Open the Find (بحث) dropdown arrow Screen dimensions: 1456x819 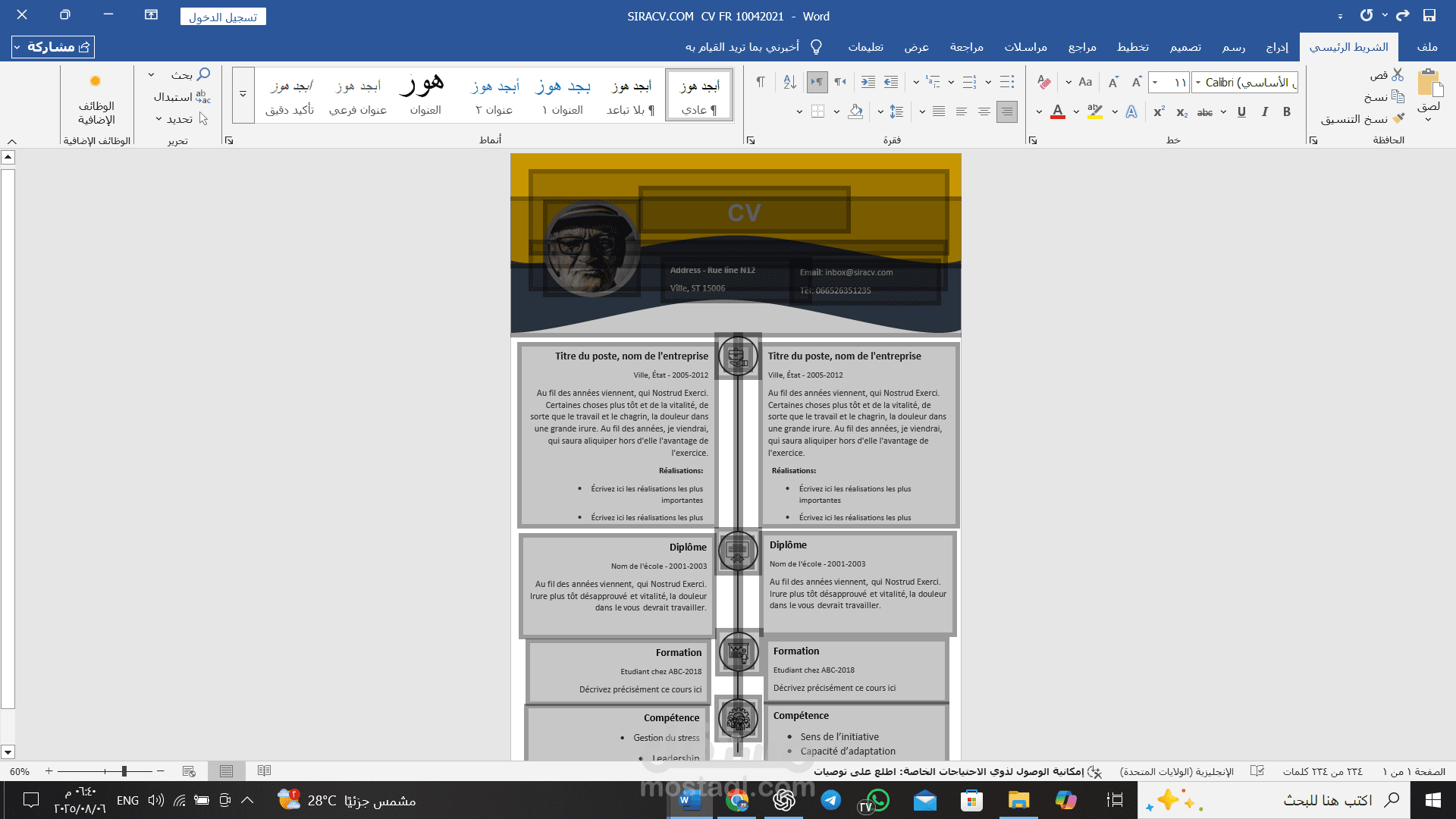(151, 74)
